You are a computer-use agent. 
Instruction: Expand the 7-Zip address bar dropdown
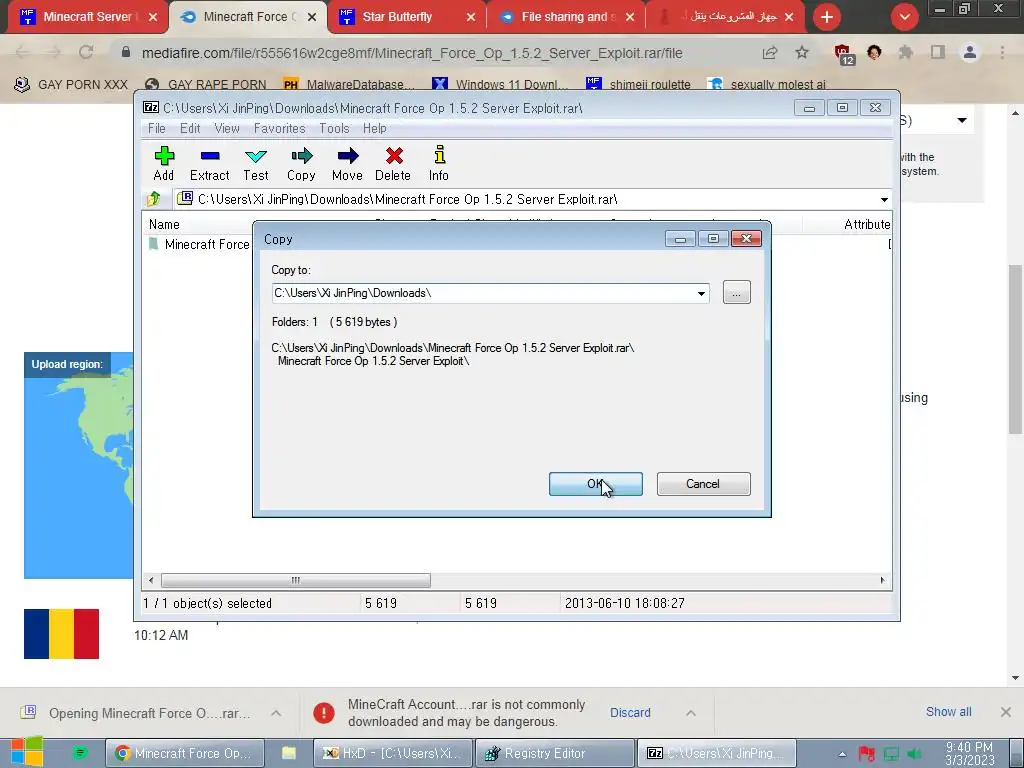click(884, 199)
